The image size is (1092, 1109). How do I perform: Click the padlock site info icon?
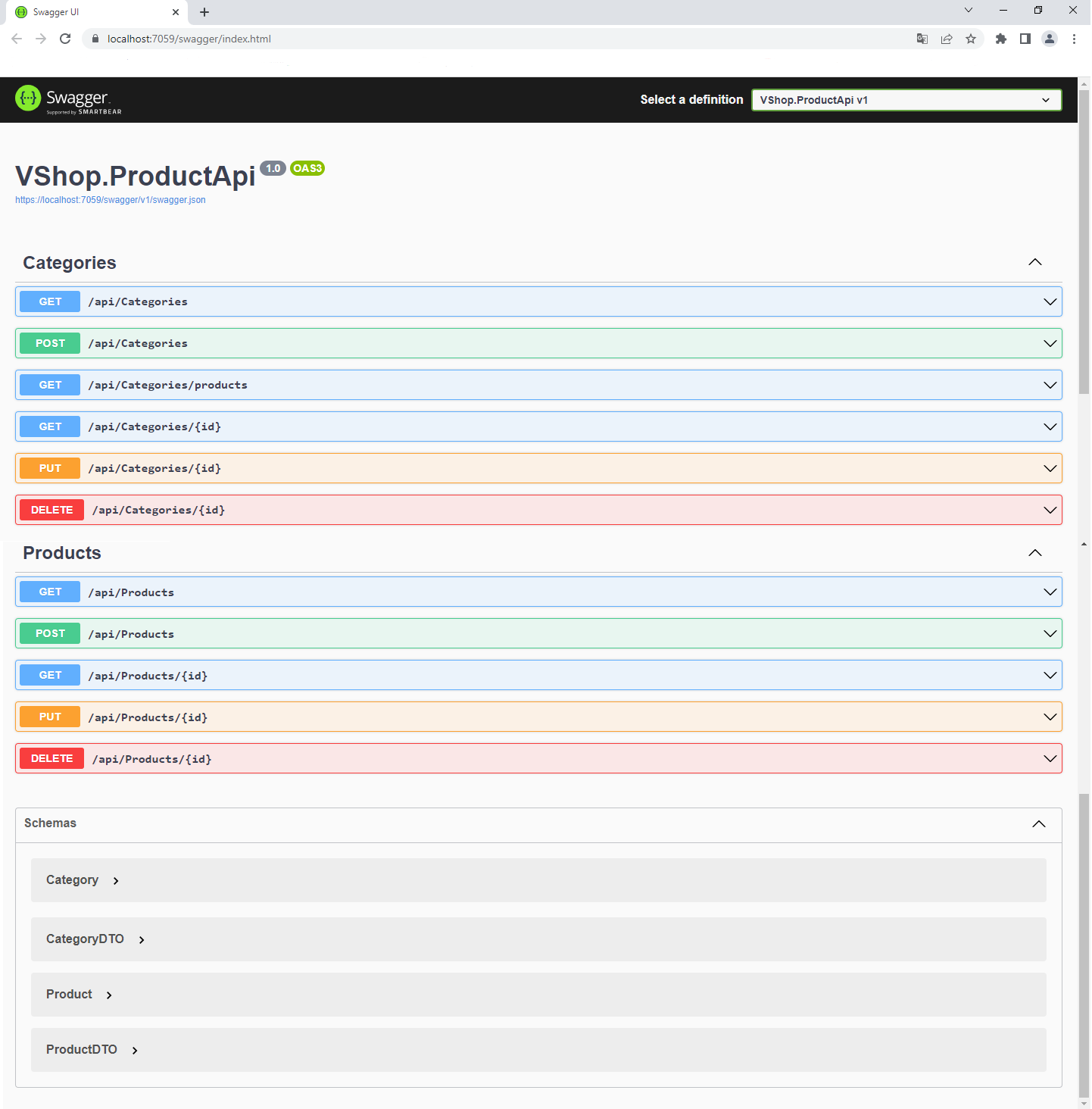(x=95, y=39)
